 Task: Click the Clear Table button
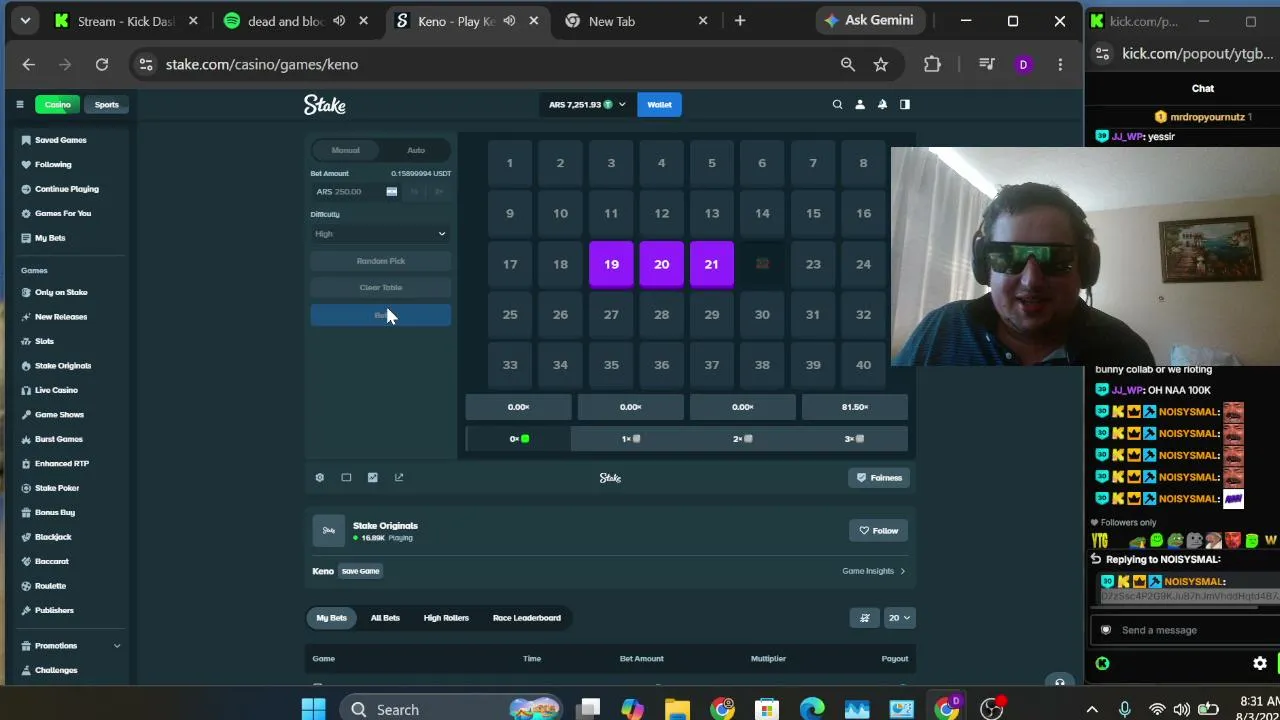(381, 288)
